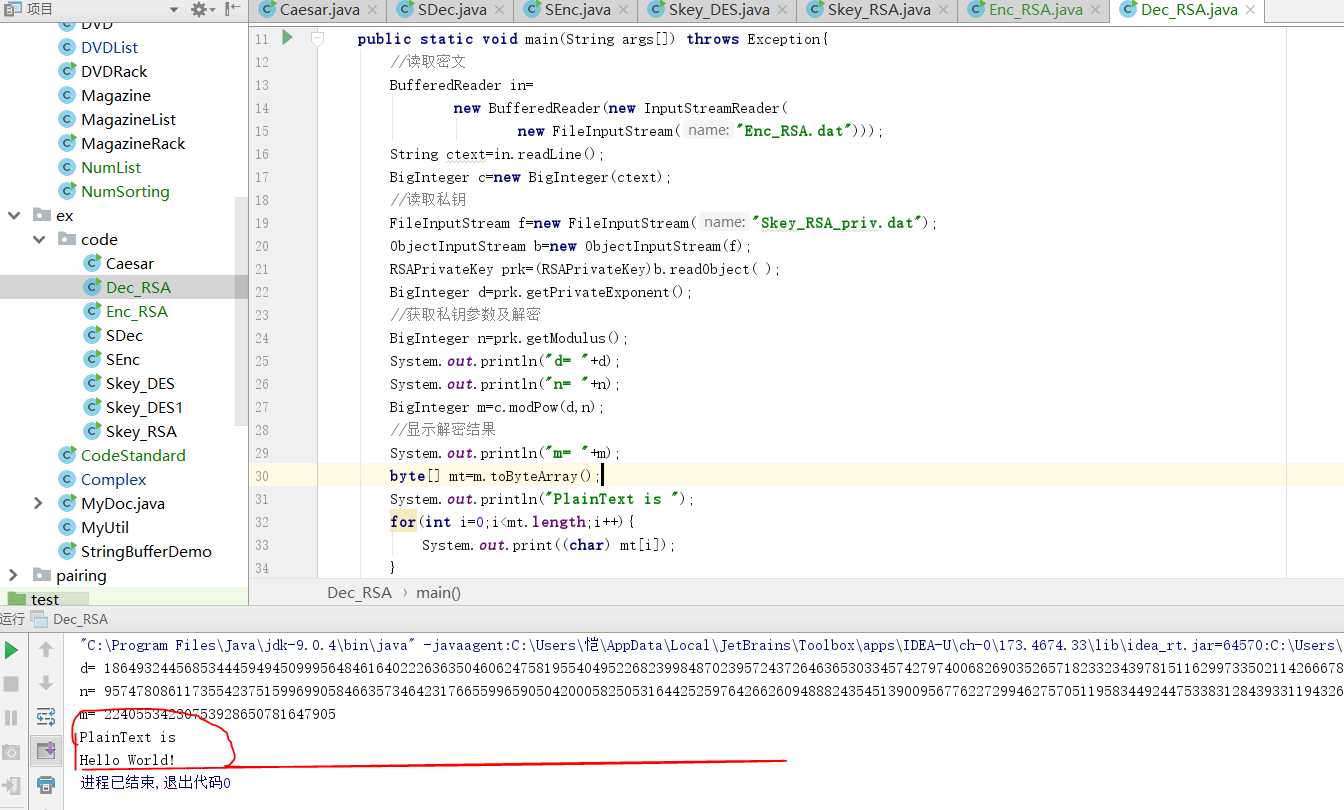Screen dimensions: 1344x810
Task: Close the Caesar.java tab
Action: coord(372,10)
